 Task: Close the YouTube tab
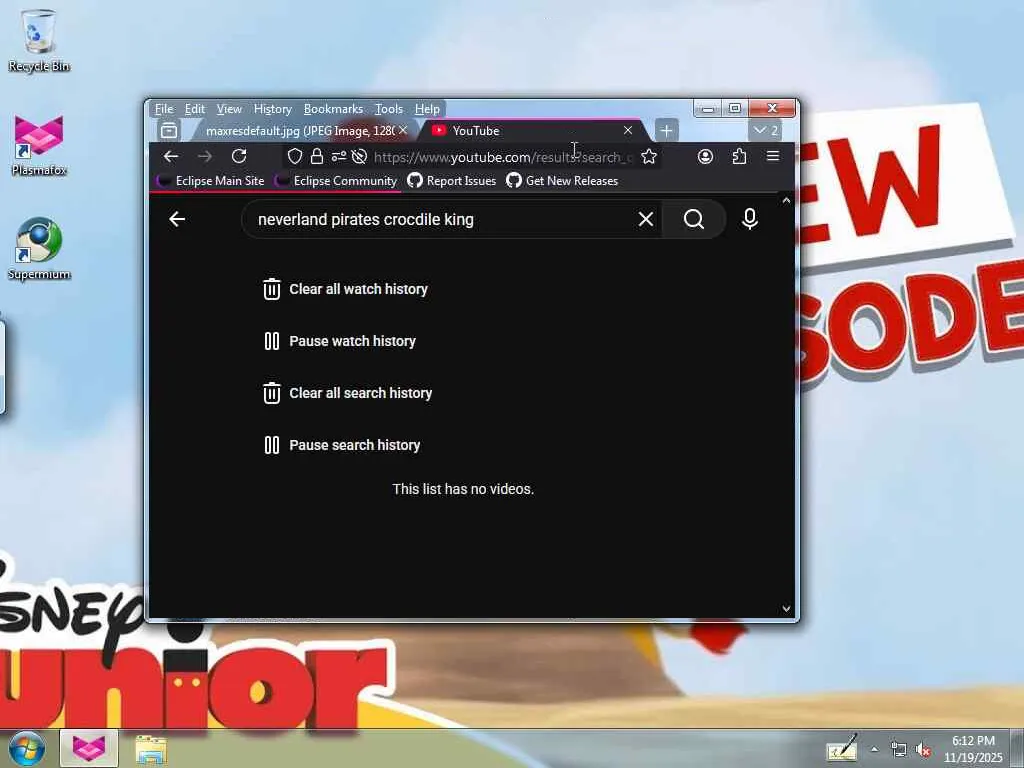[x=628, y=131]
